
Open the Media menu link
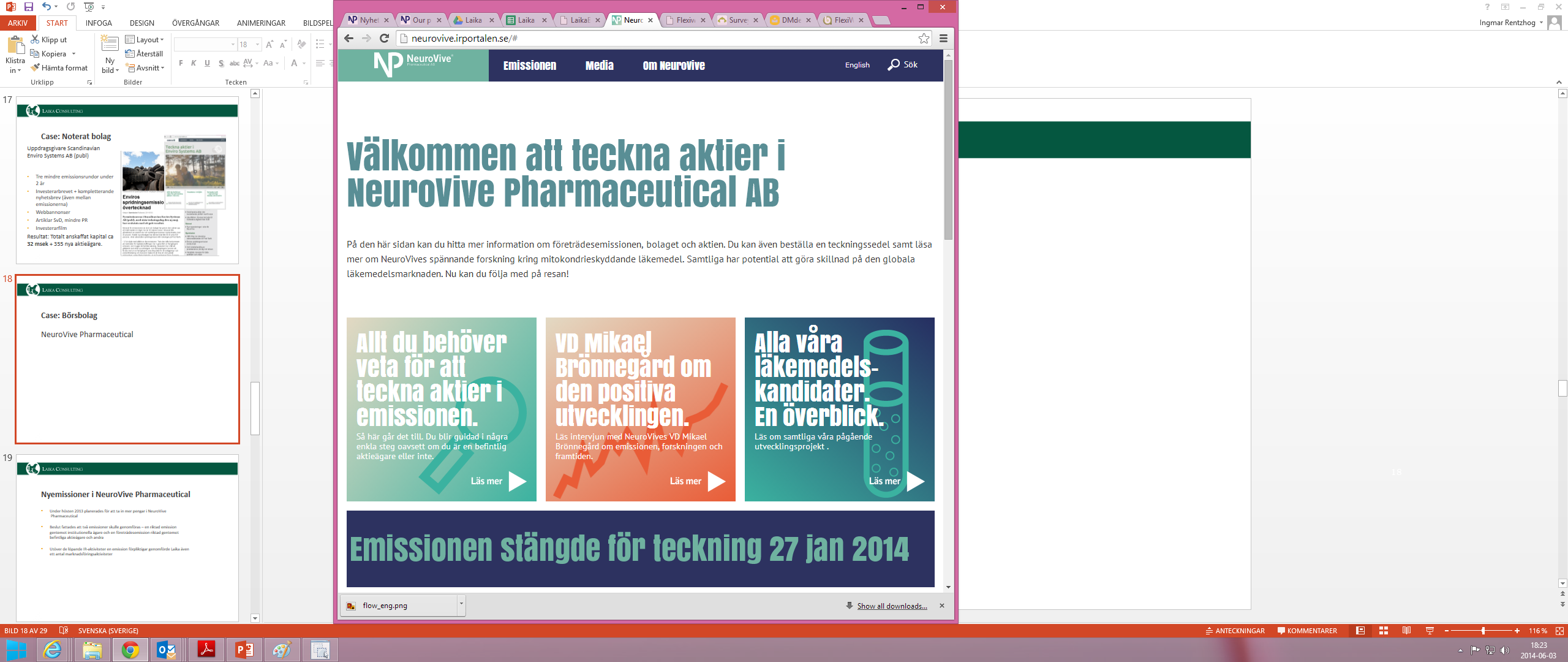click(x=600, y=66)
